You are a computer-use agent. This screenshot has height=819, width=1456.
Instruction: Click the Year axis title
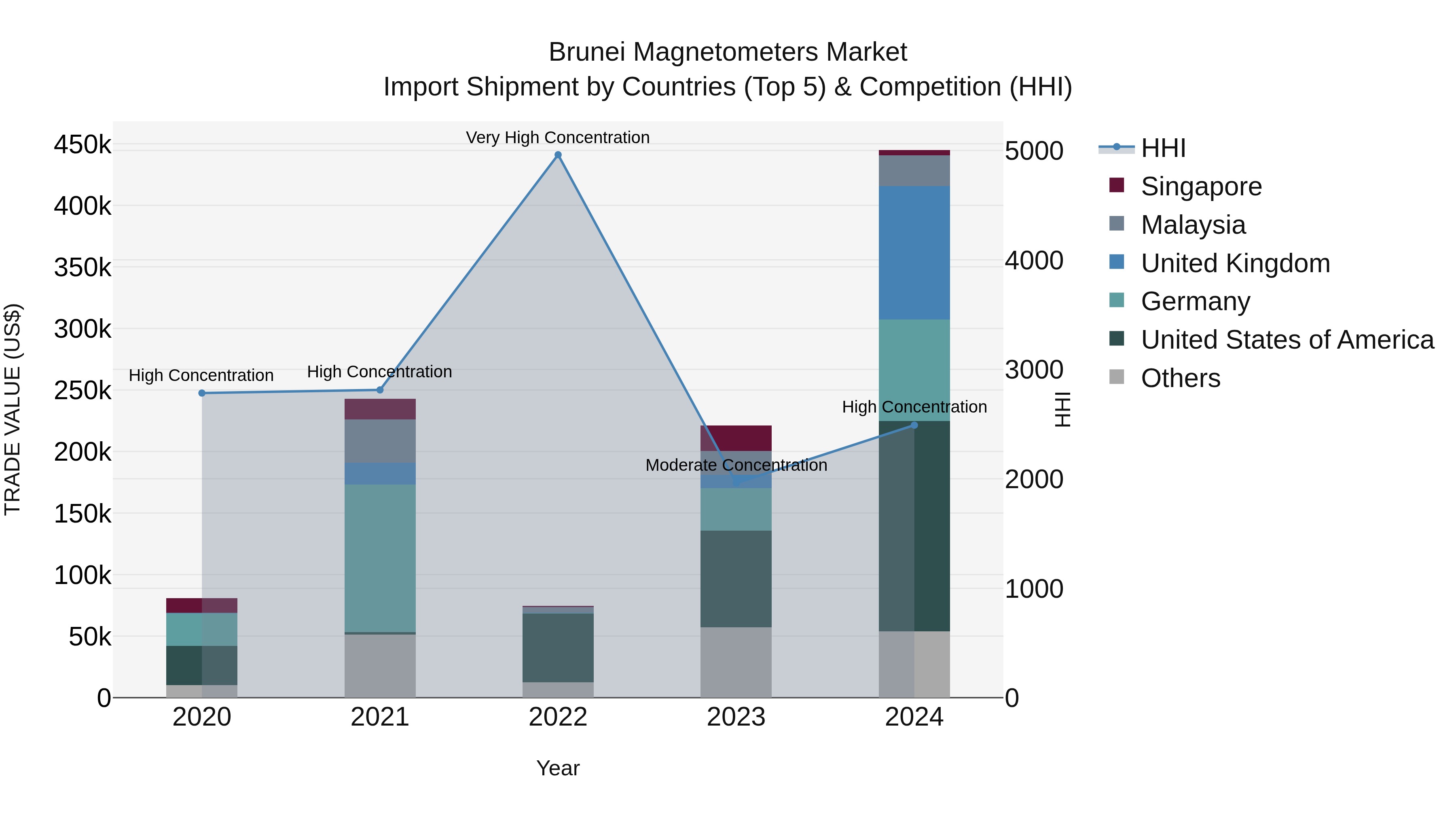558,768
